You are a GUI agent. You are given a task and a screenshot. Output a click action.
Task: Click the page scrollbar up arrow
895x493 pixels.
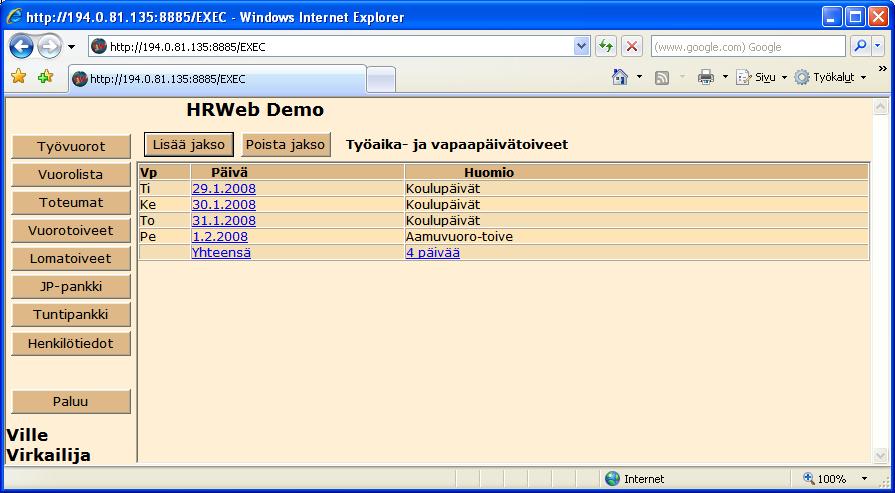pos(881,107)
